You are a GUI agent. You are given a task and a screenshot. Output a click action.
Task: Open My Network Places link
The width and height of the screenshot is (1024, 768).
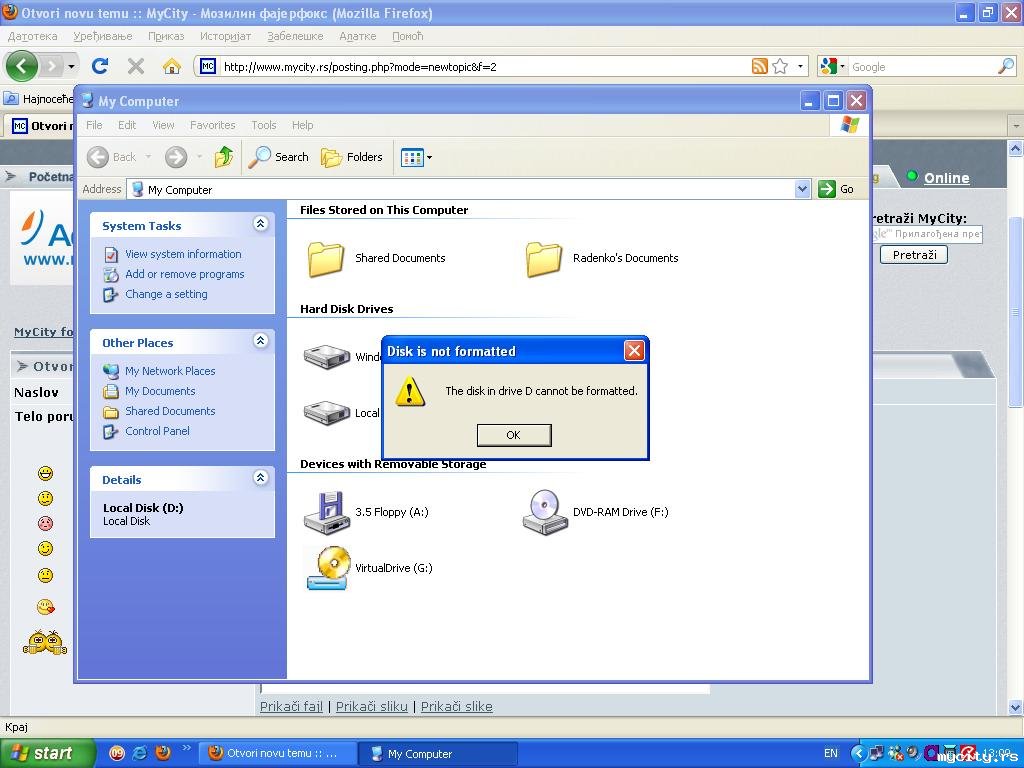click(x=170, y=371)
